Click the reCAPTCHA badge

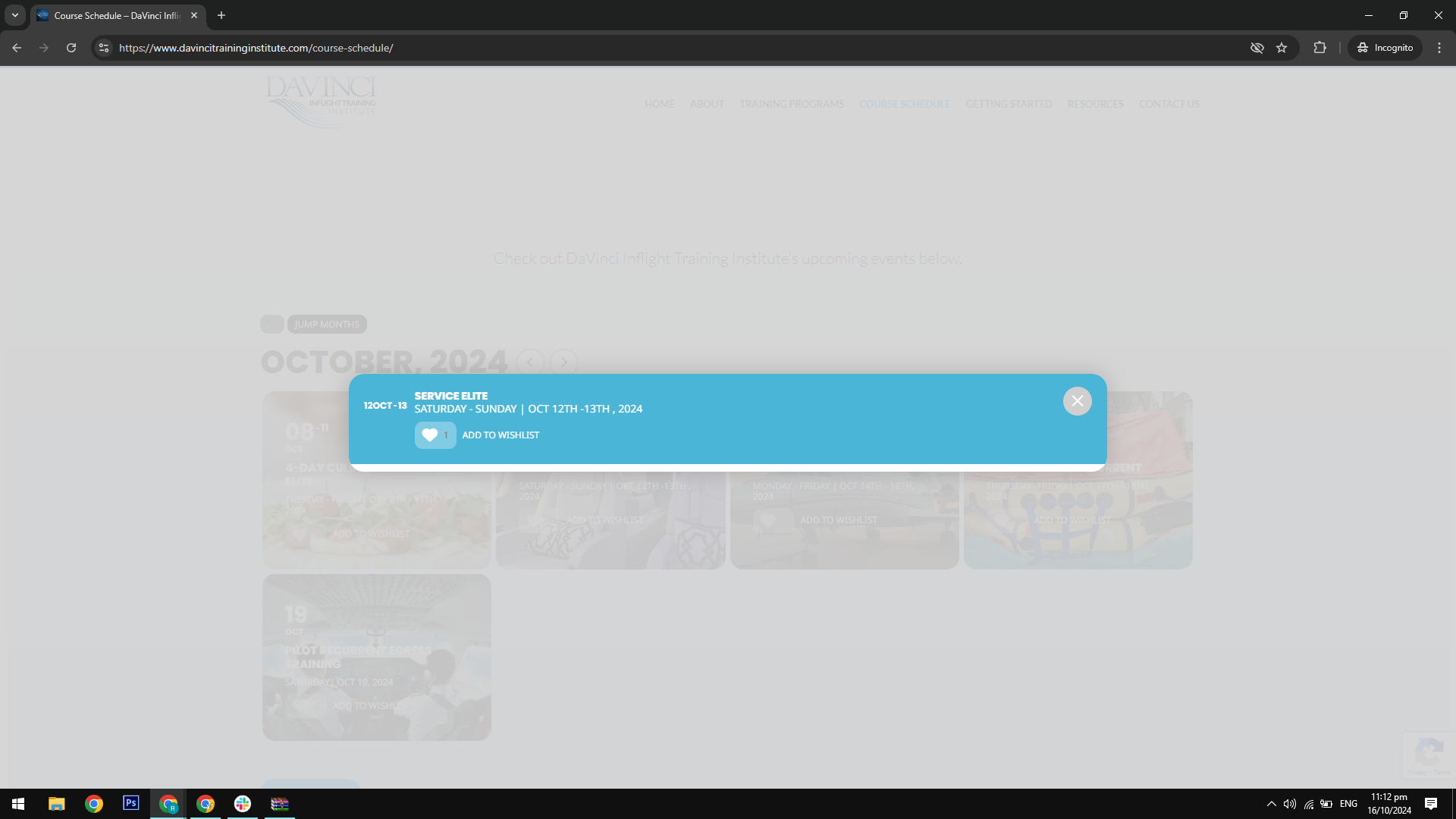[1429, 755]
